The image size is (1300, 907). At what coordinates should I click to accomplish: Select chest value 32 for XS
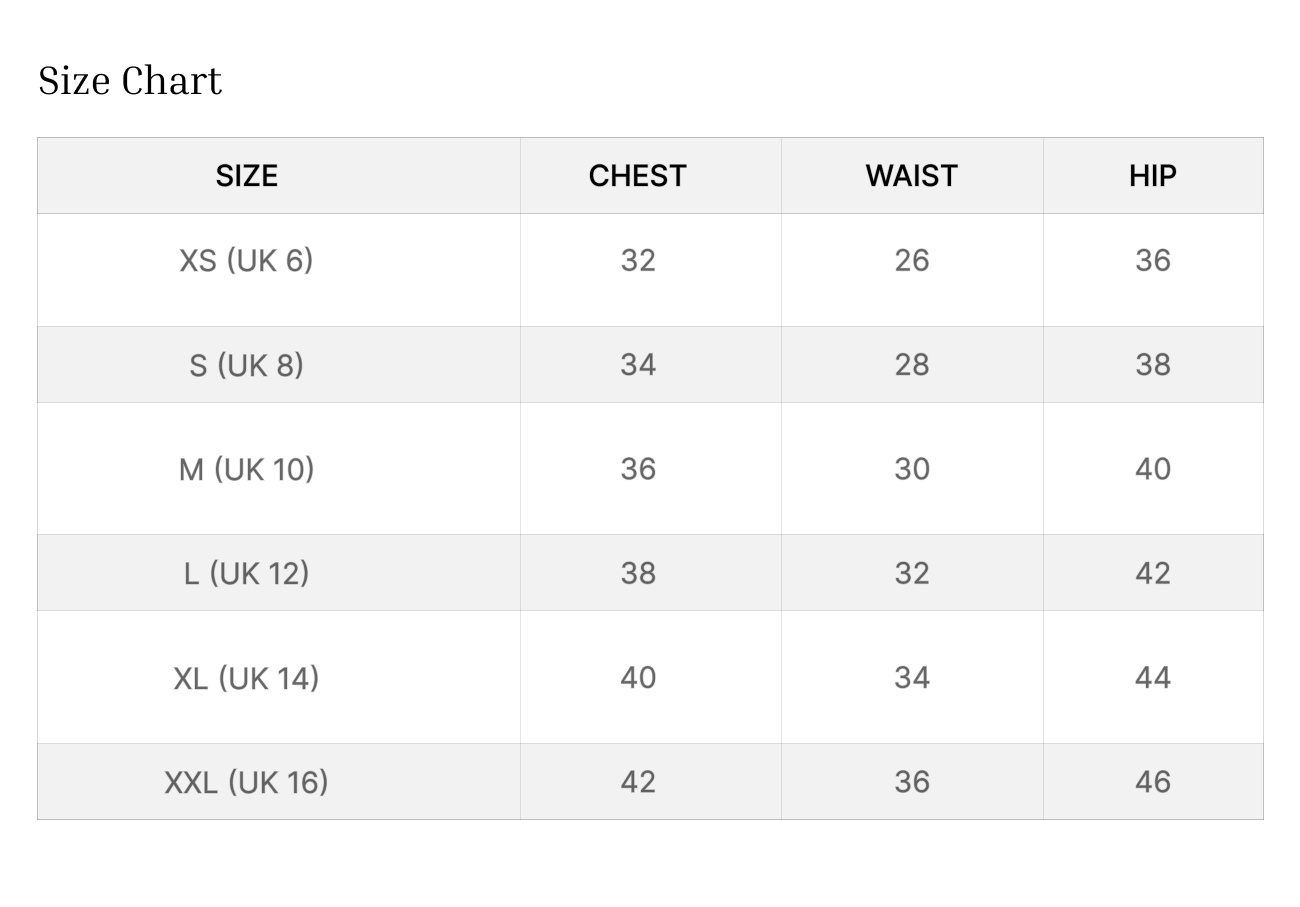point(638,261)
